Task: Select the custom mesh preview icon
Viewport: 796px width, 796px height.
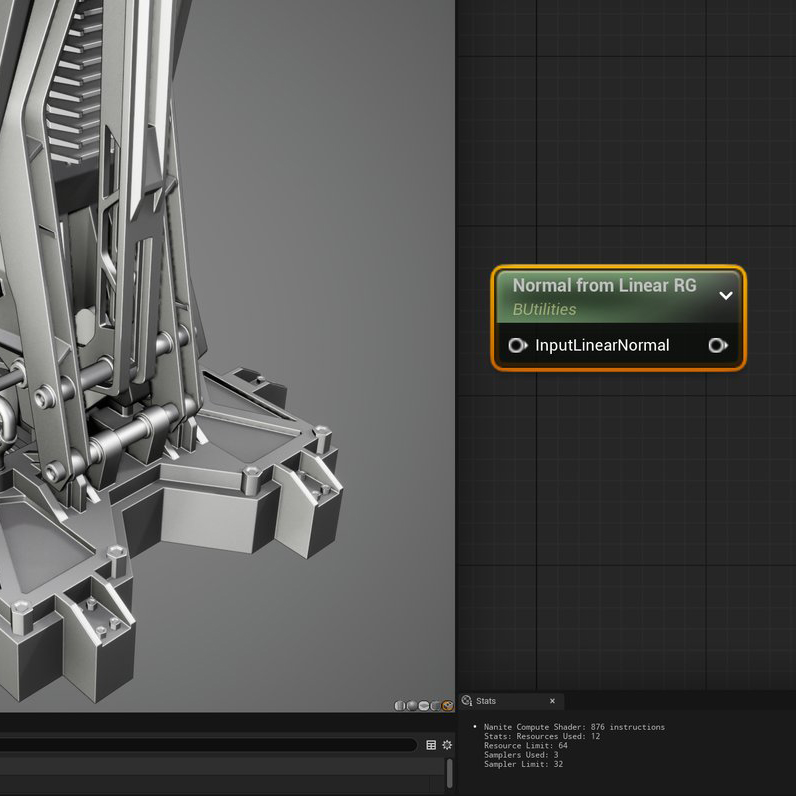Action: 447,706
